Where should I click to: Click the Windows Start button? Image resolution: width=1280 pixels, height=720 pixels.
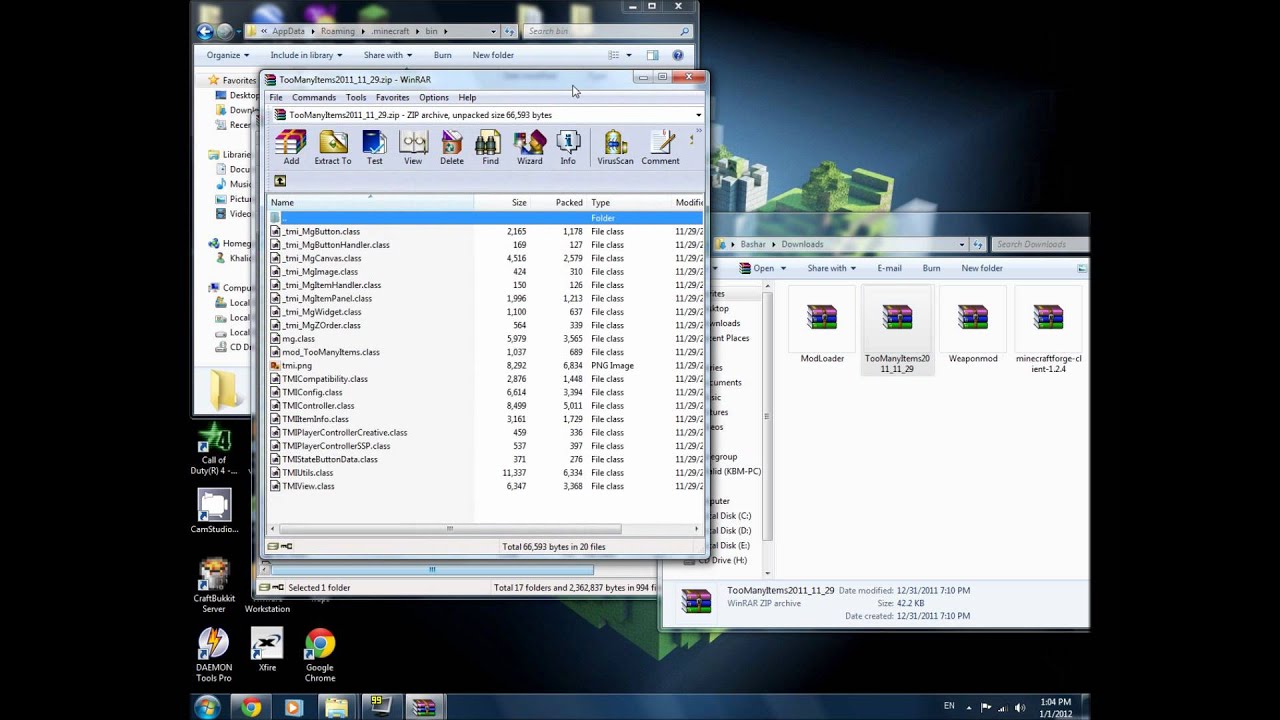[x=207, y=707]
